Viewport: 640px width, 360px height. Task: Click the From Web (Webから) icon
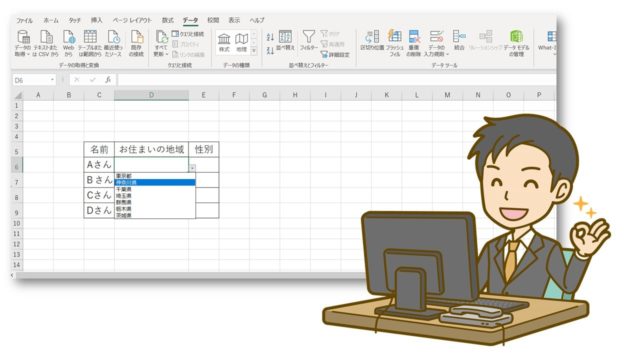point(69,43)
